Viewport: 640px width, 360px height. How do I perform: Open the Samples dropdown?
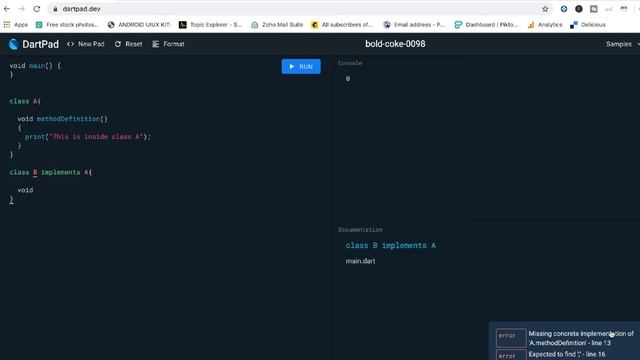pos(622,44)
